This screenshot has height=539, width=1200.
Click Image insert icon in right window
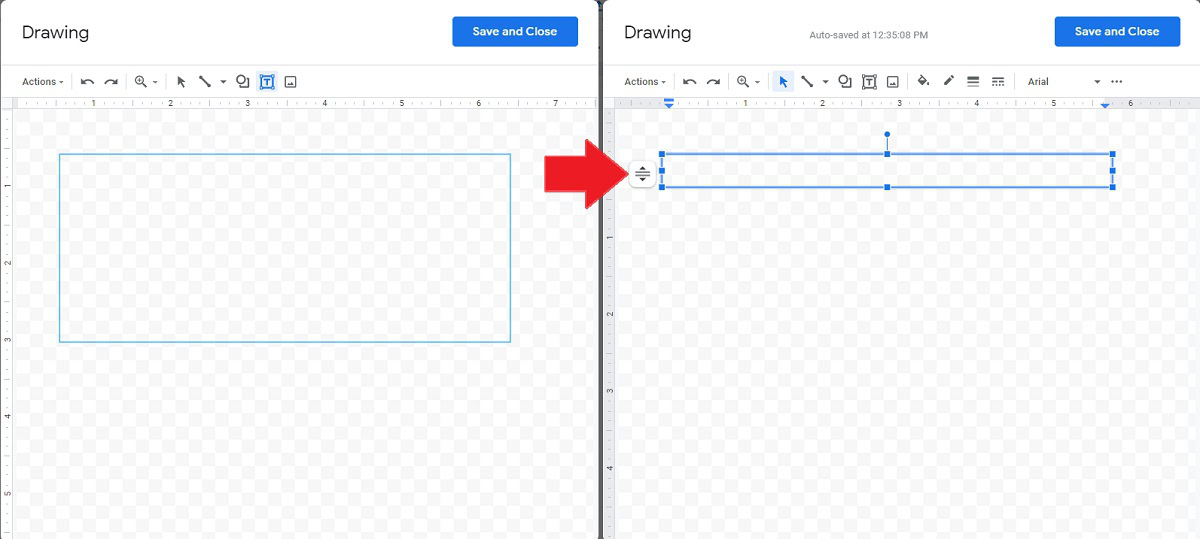892,82
